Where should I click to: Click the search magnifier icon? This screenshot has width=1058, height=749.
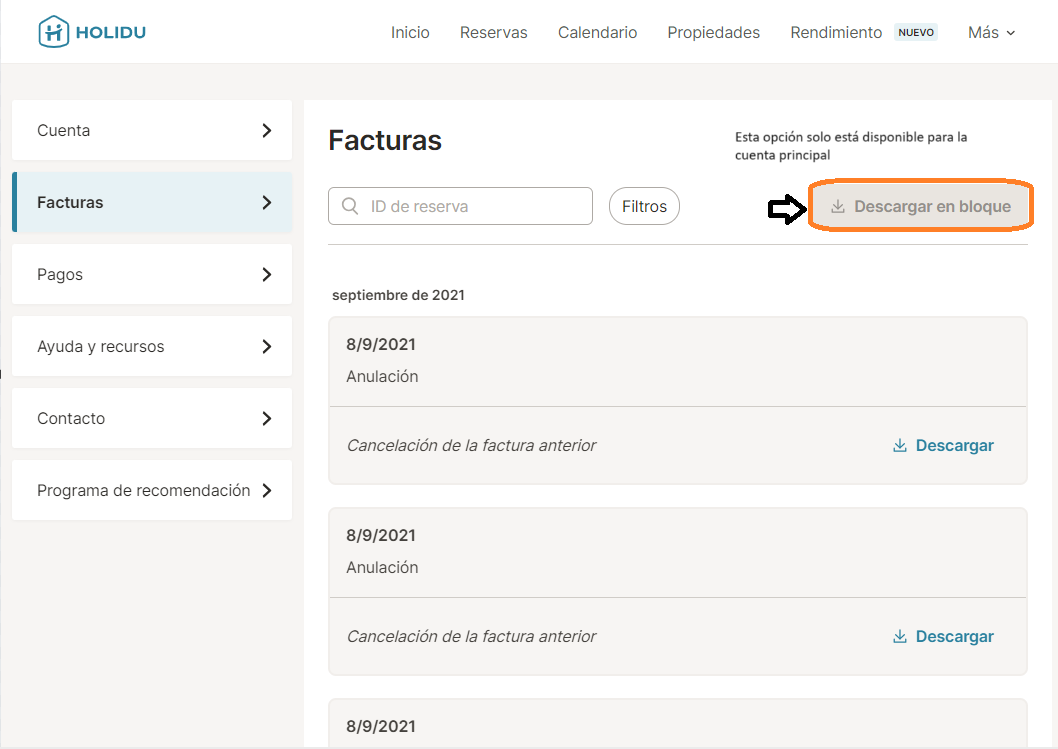(x=350, y=206)
